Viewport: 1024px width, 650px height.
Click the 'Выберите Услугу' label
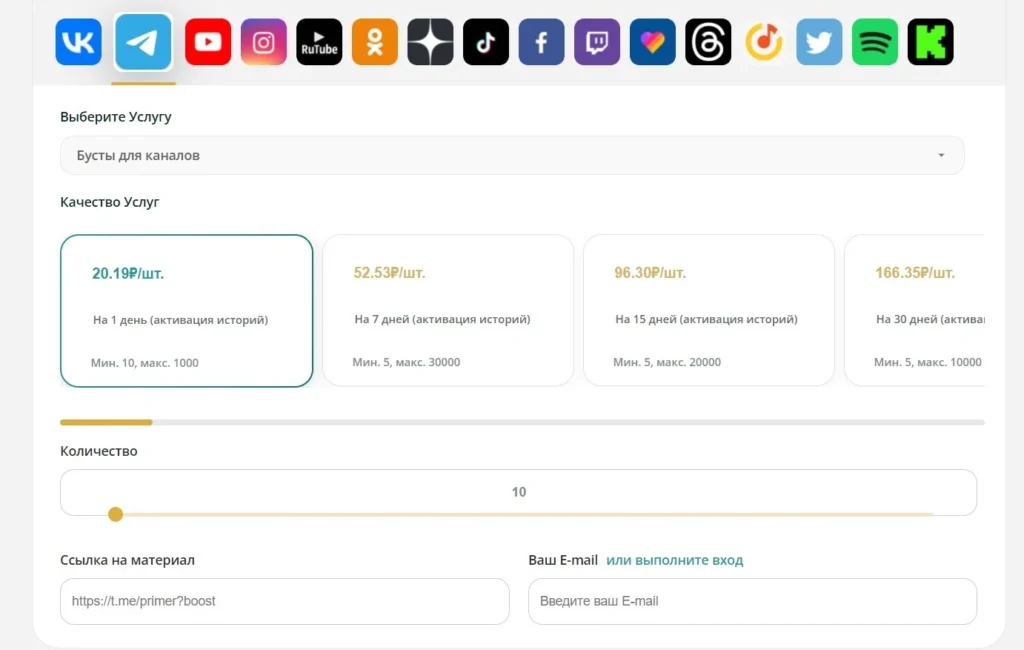tap(116, 117)
